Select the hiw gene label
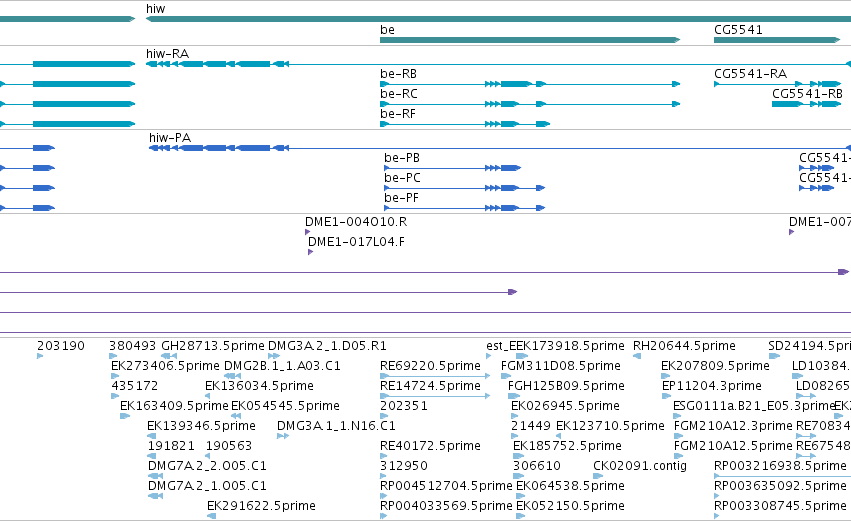 point(155,9)
